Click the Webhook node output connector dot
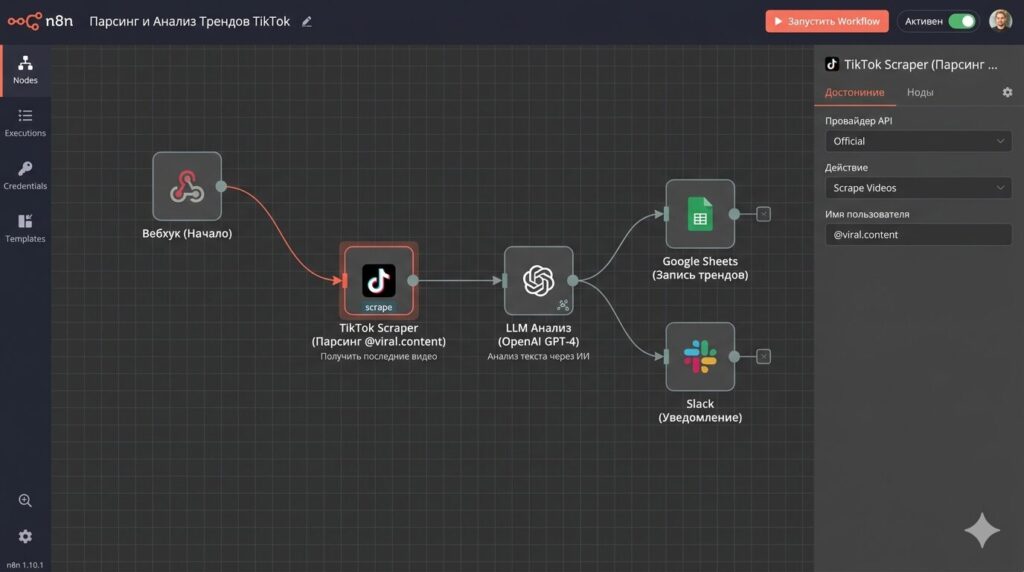Image resolution: width=1024 pixels, height=572 pixels. [x=221, y=186]
